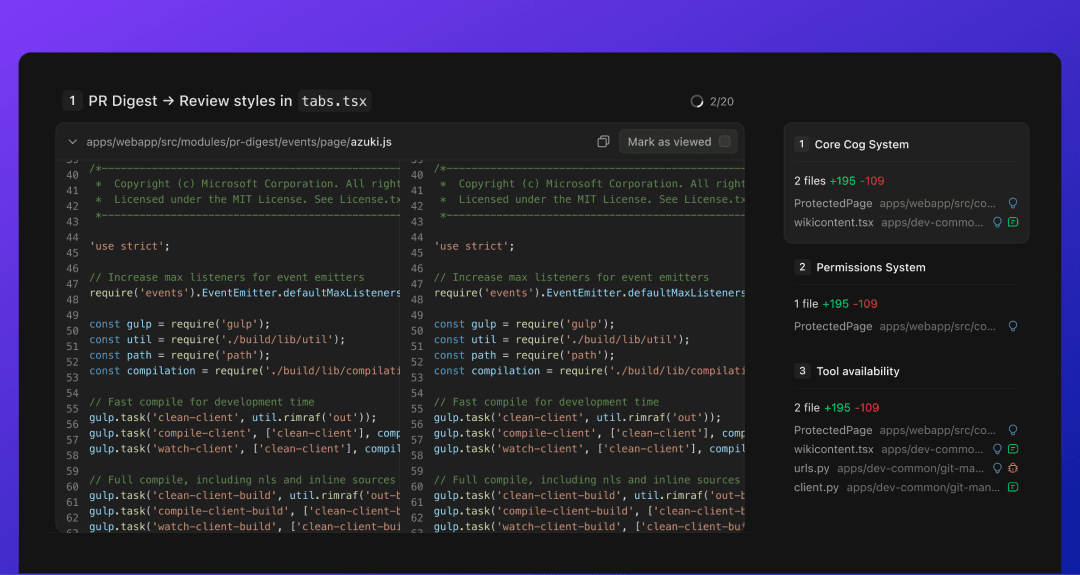Collapse the azuki.js file diff chevron

pyautogui.click(x=72, y=142)
